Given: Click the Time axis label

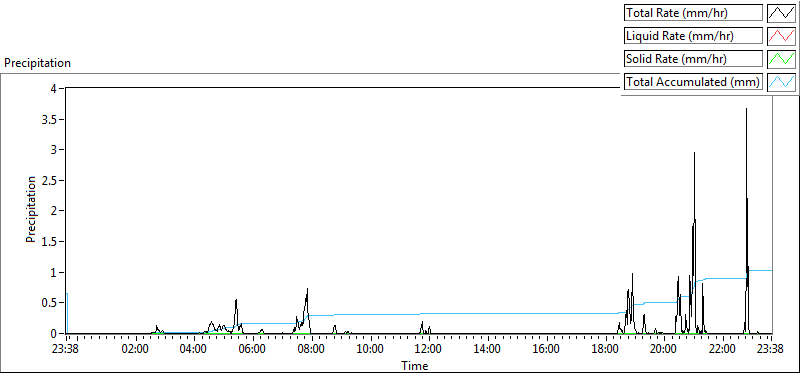Looking at the screenshot, I should coord(414,365).
